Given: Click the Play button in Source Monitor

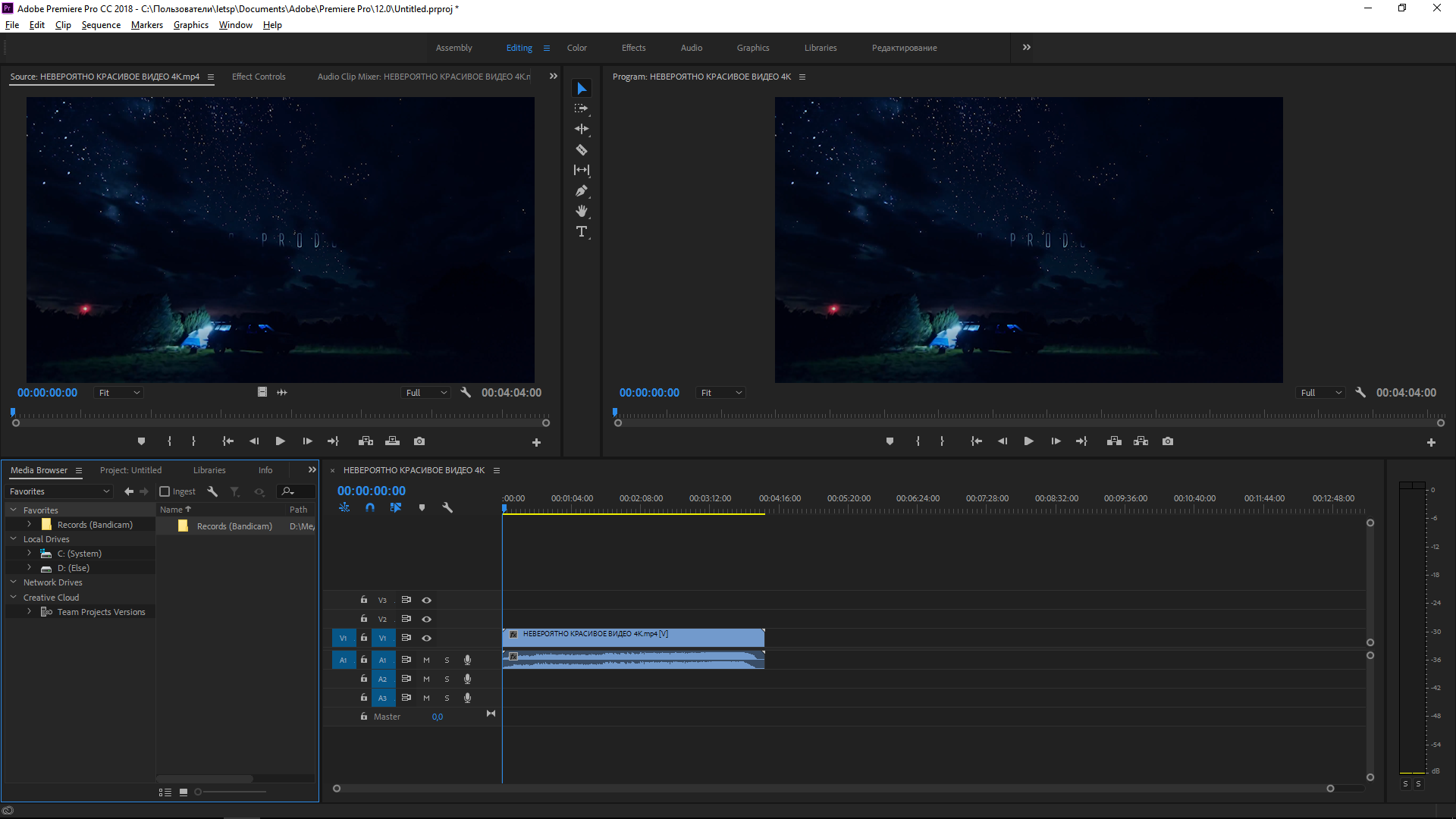Looking at the screenshot, I should pos(281,441).
